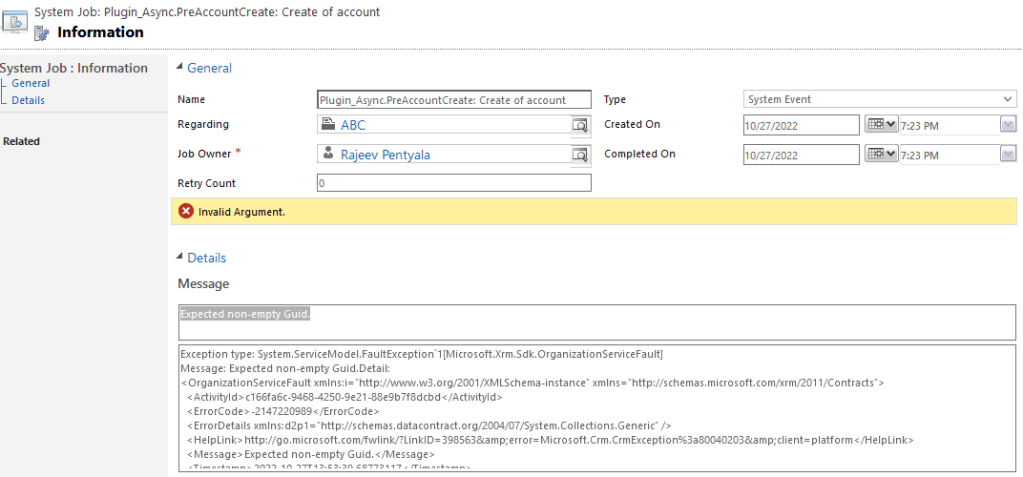The height and width of the screenshot is (477, 1023).
Task: Go to Details in the left navigation
Action: tap(28, 100)
